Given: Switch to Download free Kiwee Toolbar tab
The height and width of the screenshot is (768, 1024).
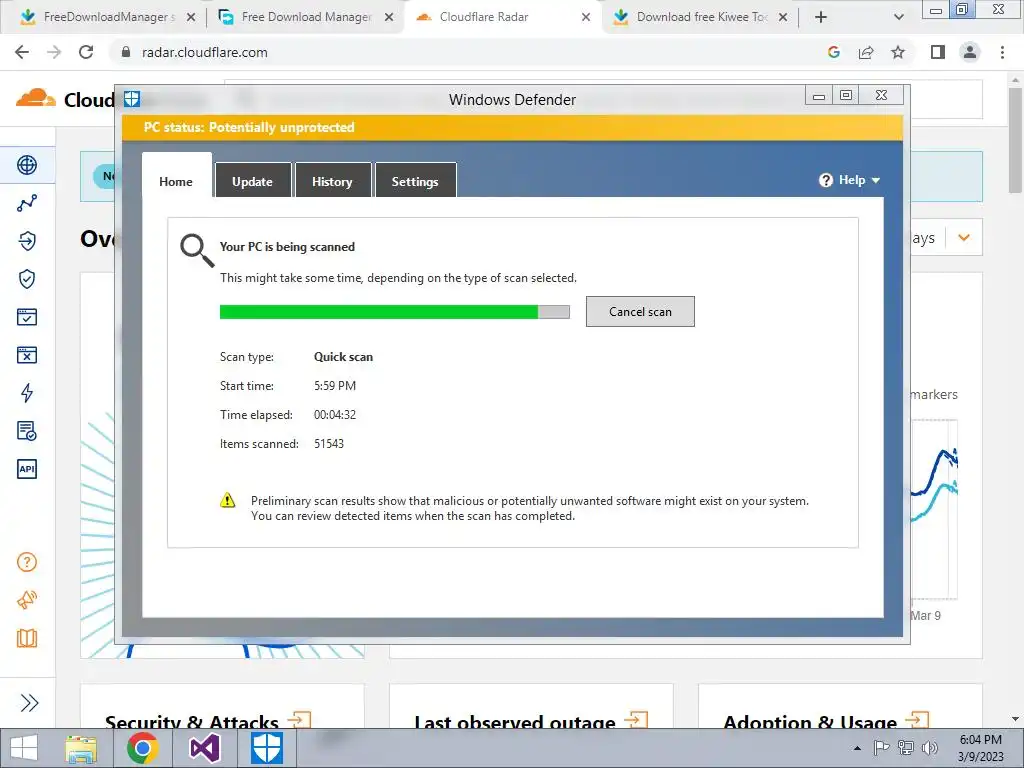Looking at the screenshot, I should tap(701, 17).
